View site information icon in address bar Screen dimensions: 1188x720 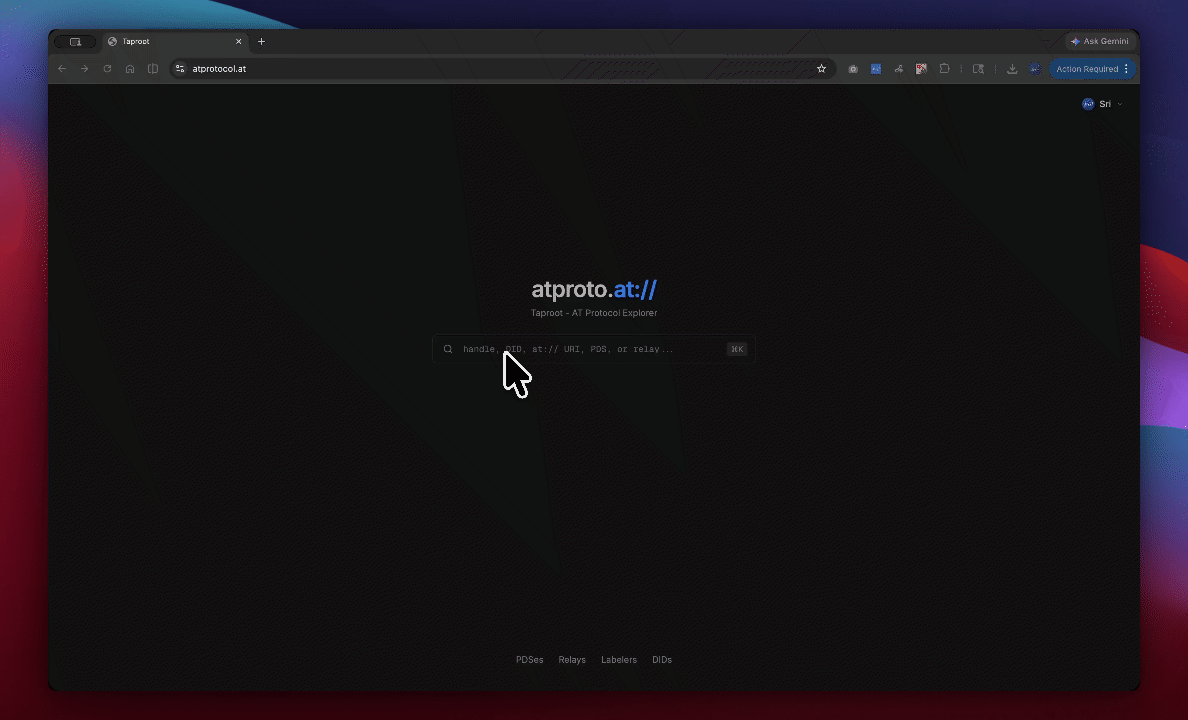point(180,69)
